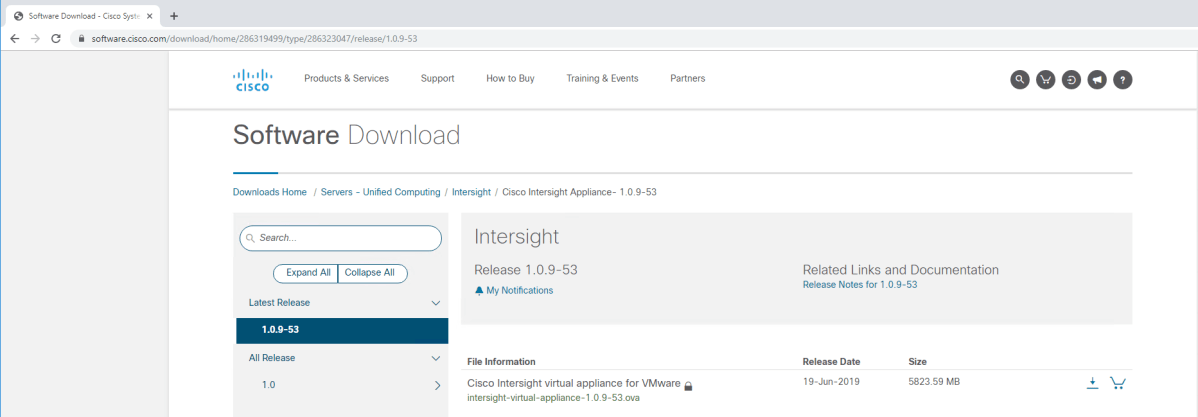1198x417 pixels.
Task: Download the Intersight OVA file
Action: click(x=1092, y=383)
